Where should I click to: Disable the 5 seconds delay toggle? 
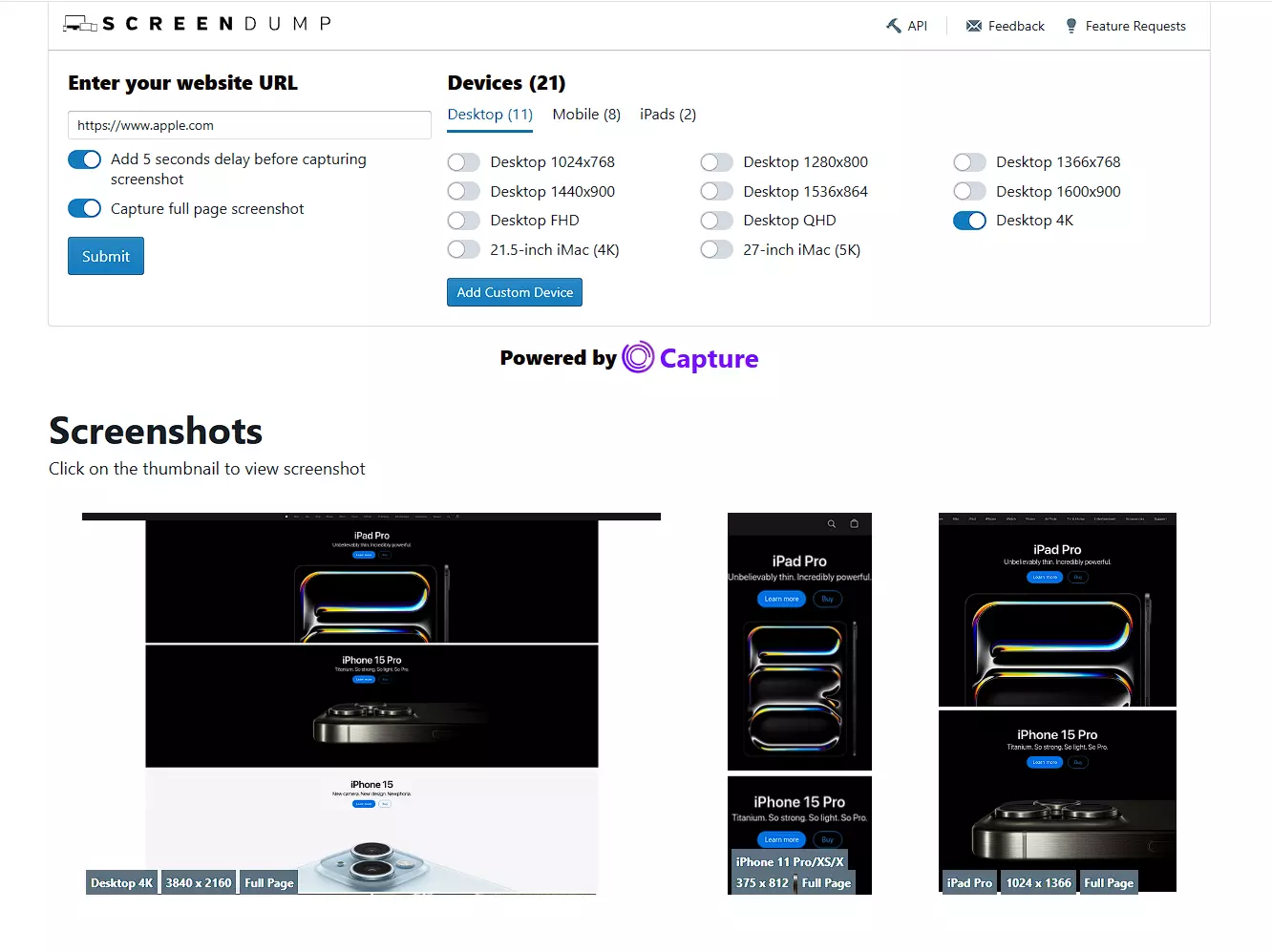click(x=84, y=159)
